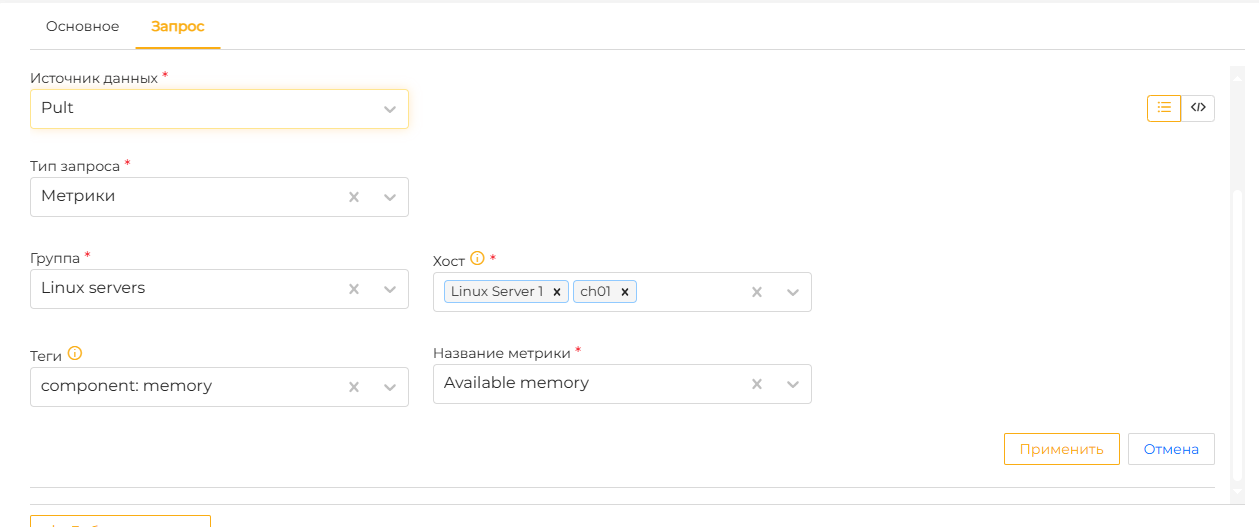The width and height of the screenshot is (1259, 527).
Task: Click the Применить button
Action: click(1061, 449)
